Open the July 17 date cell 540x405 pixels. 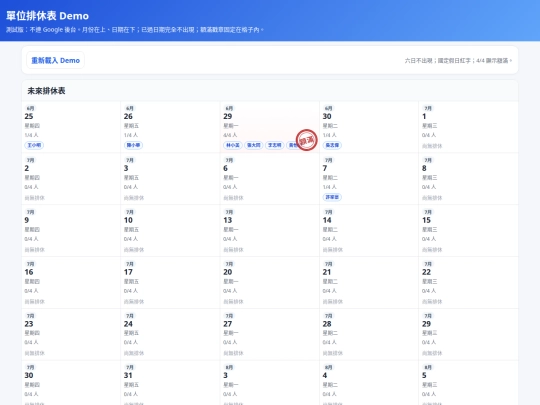click(x=170, y=283)
